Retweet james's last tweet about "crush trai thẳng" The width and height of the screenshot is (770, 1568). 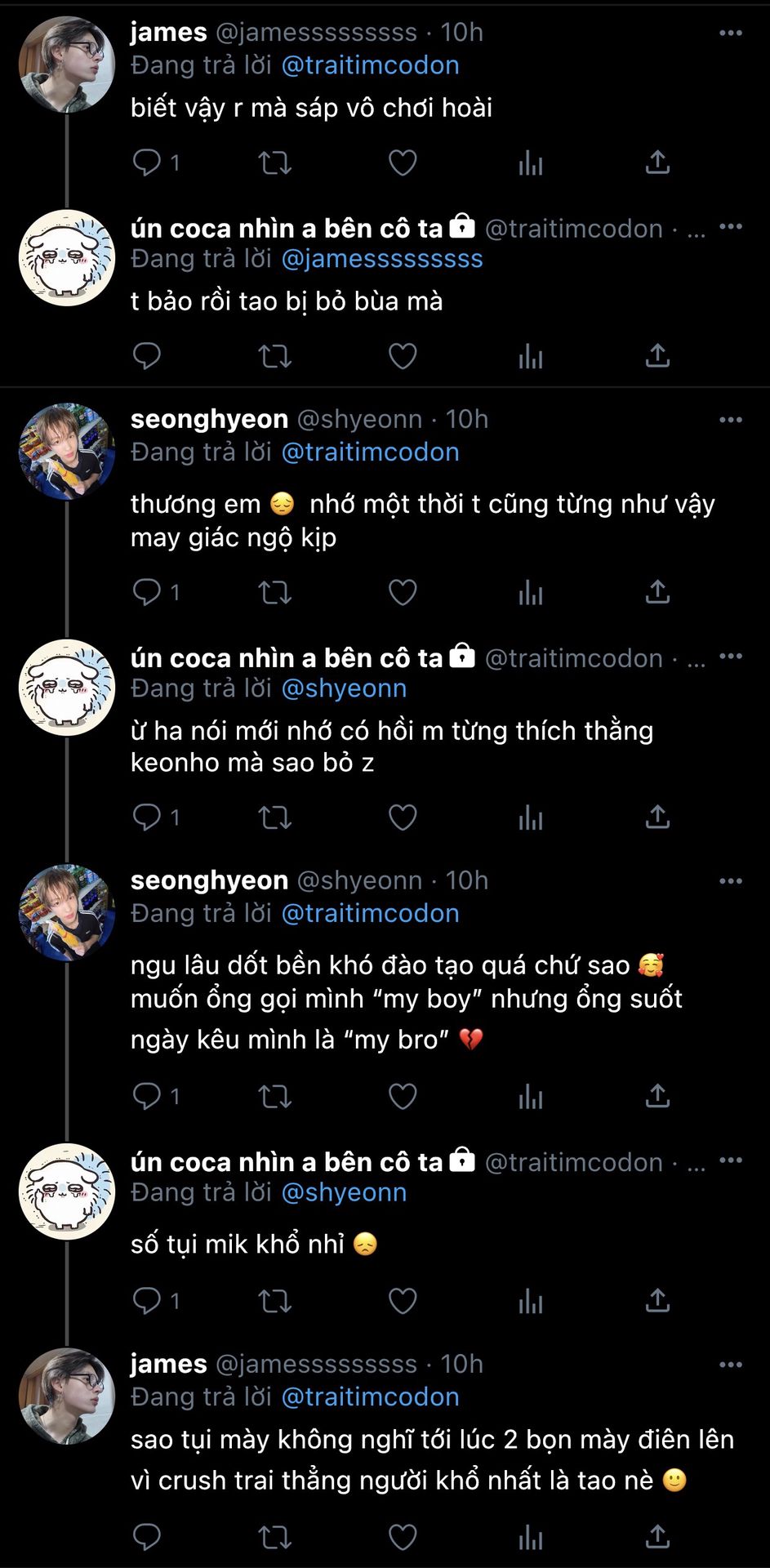click(x=274, y=1538)
